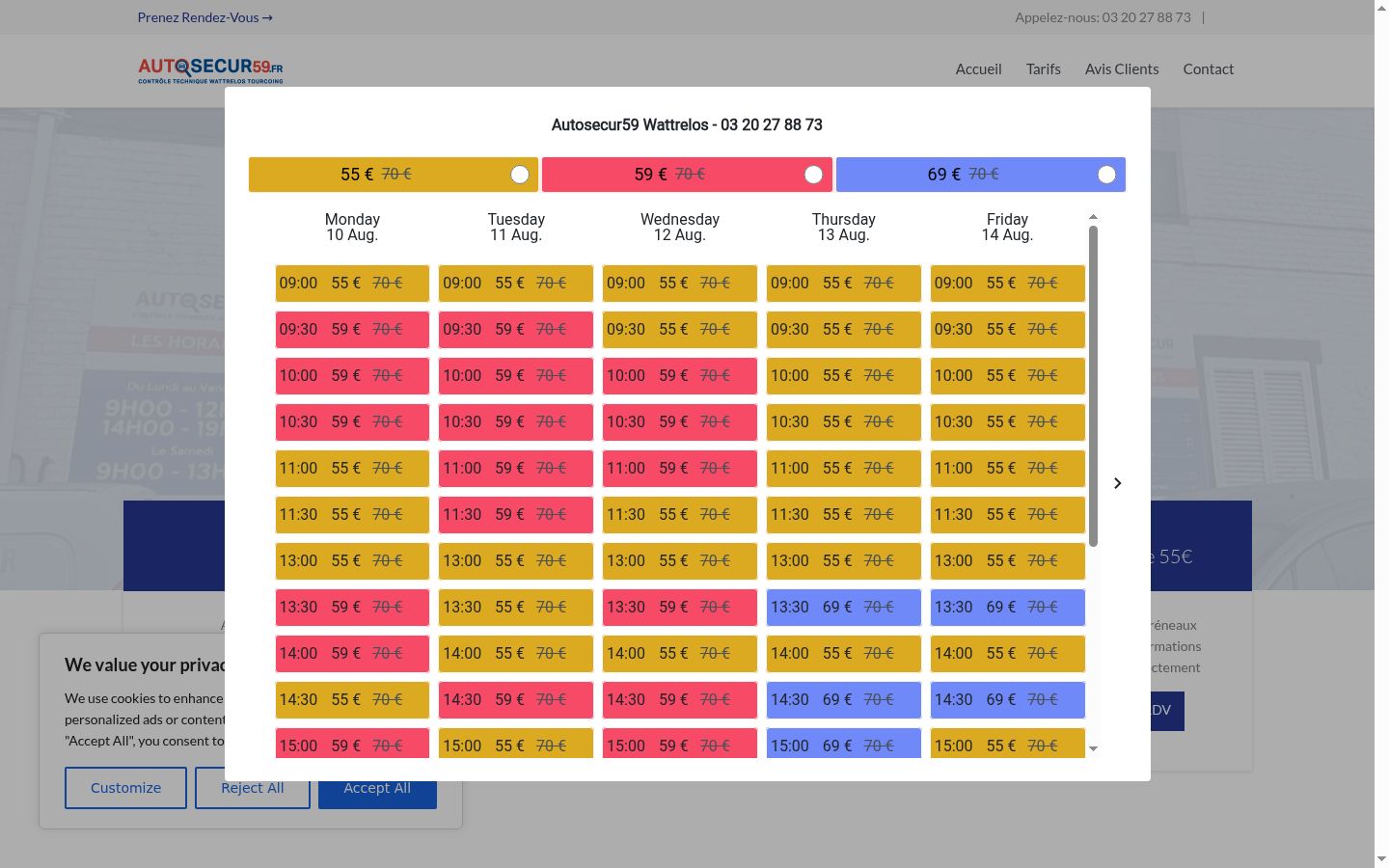Viewport: 1389px width, 868px height.
Task: Click the Autosecur59 logo in the header
Action: (210, 69)
